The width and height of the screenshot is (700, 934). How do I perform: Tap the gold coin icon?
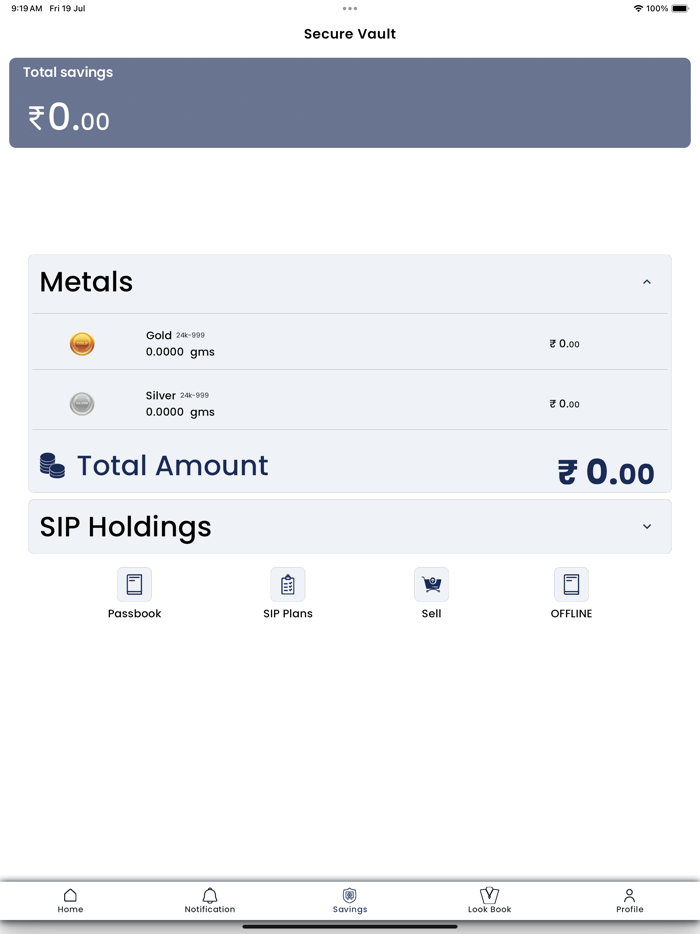(82, 344)
